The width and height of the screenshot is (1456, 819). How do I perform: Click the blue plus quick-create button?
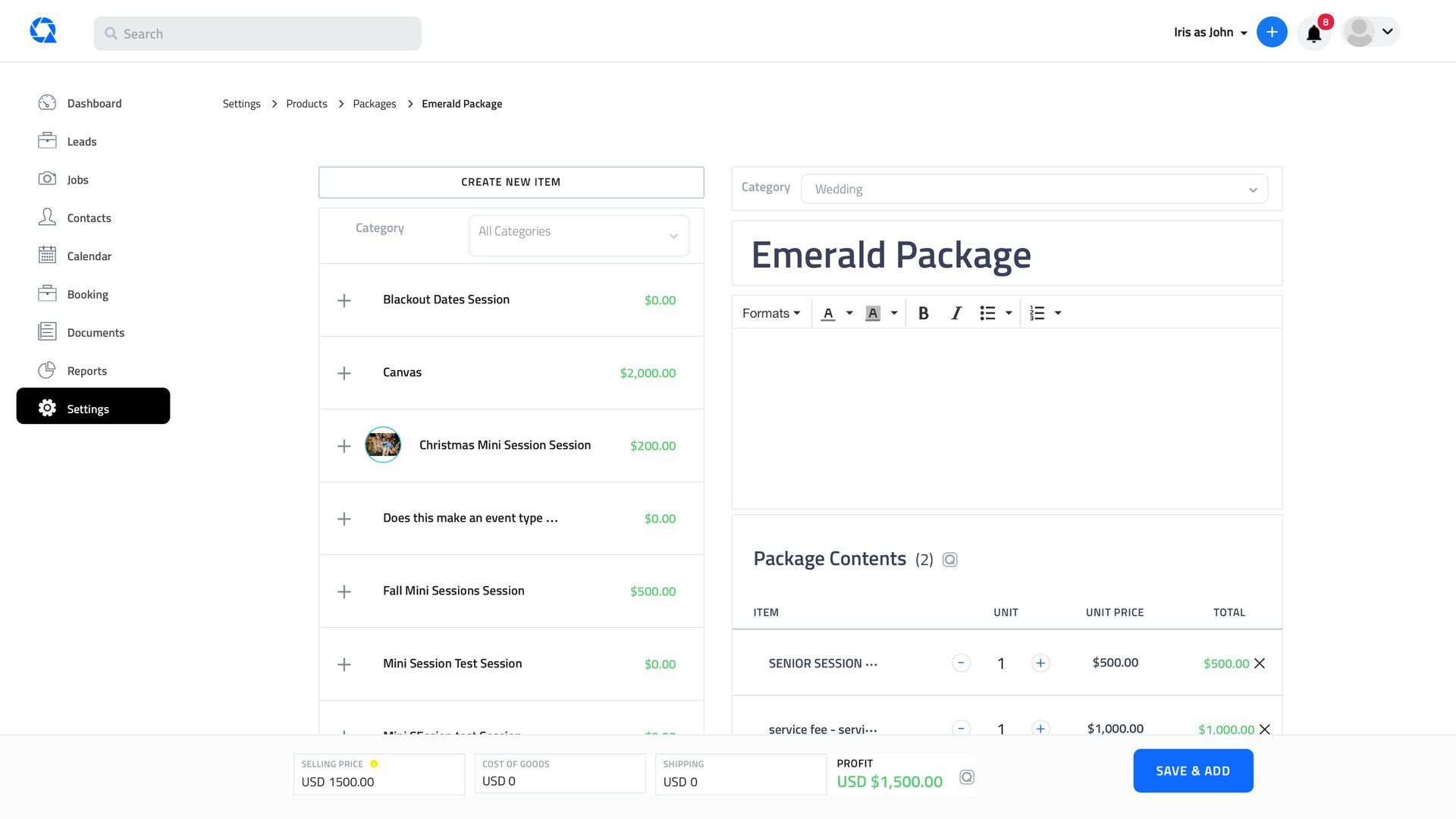click(1272, 32)
